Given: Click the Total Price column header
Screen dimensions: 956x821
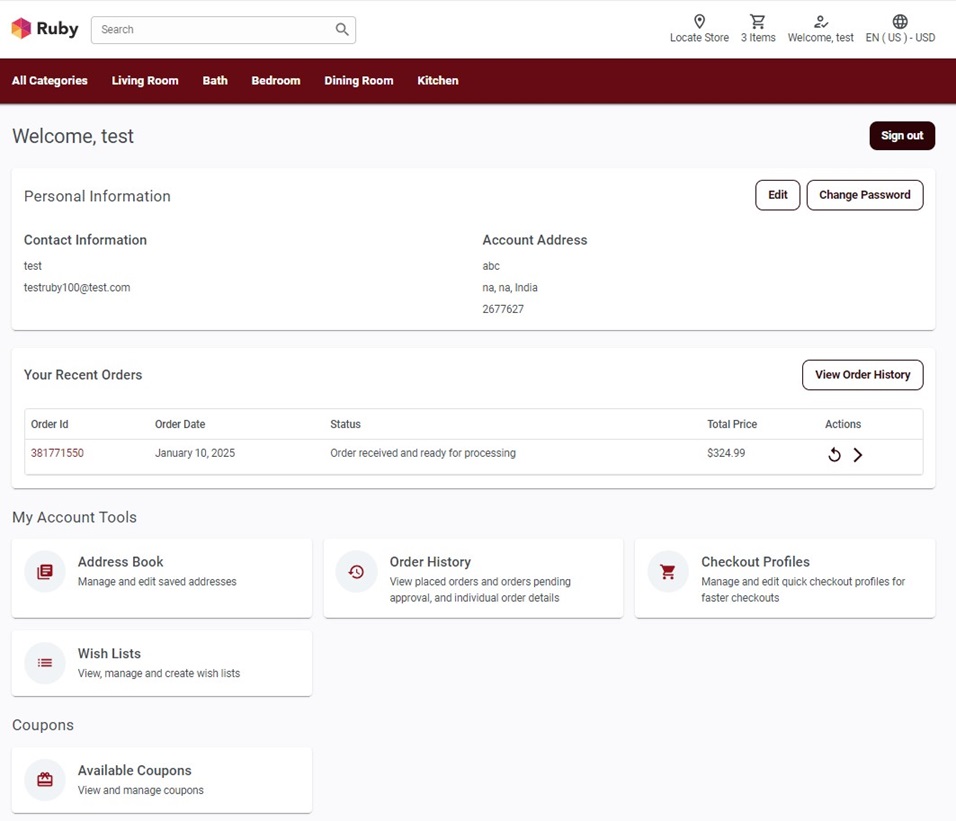Looking at the screenshot, I should 732,424.
